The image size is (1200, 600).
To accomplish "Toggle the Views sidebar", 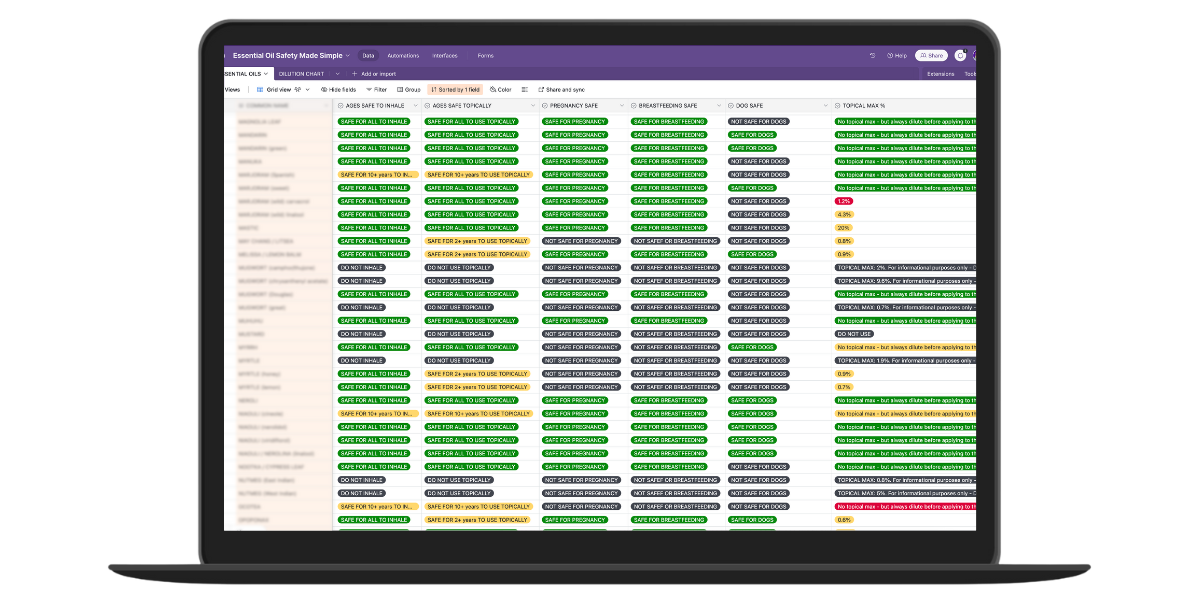I will [x=232, y=89].
